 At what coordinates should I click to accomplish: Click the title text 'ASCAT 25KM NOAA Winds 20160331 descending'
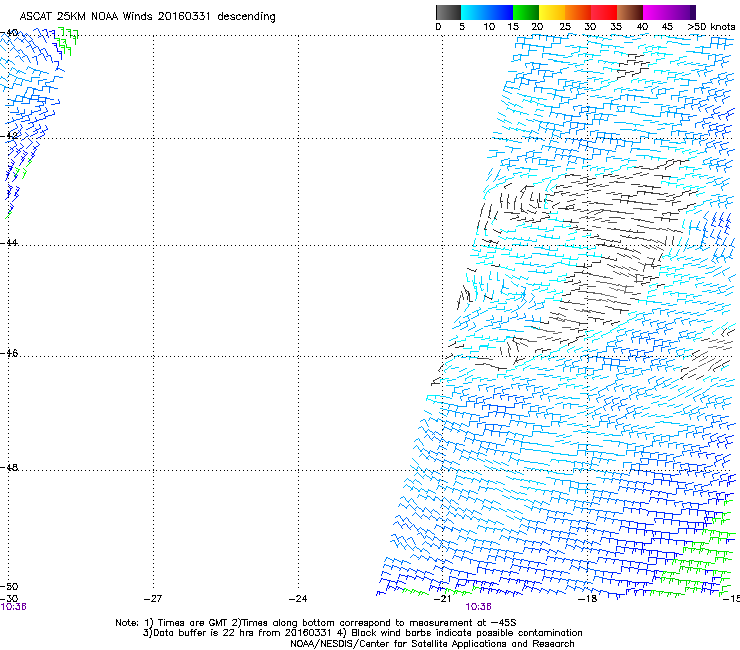147,17
